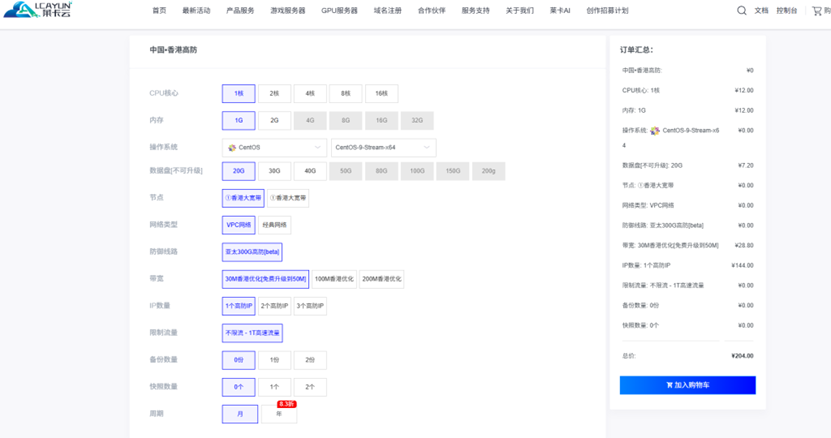The height and width of the screenshot is (438, 831).
Task: Select 100M香港优化 bandwidth
Action: click(334, 279)
